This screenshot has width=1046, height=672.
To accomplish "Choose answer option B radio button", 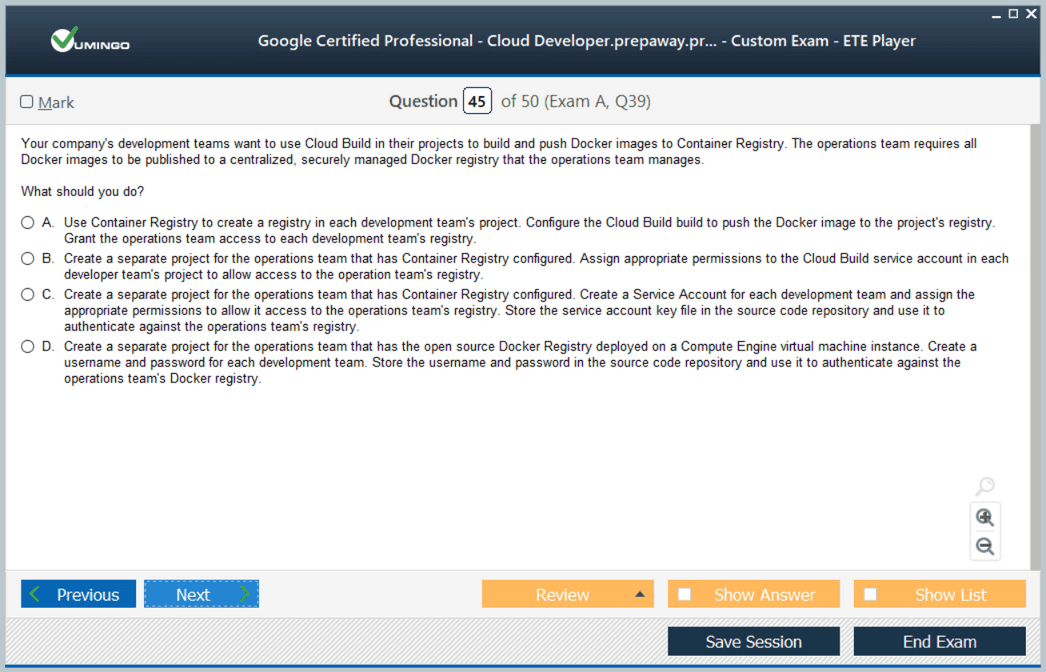I will click(x=28, y=259).
